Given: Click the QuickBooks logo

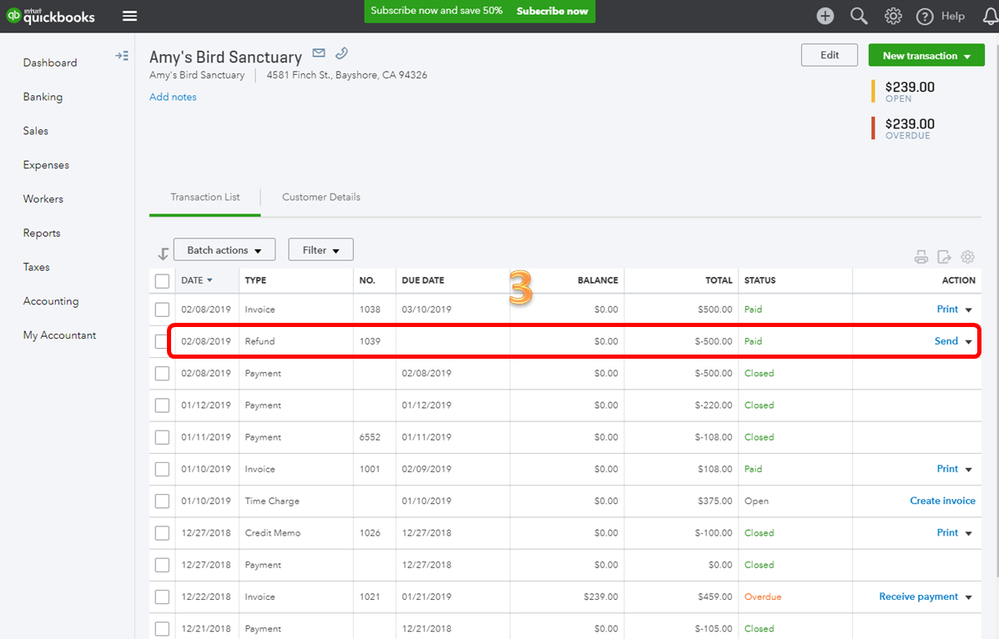Looking at the screenshot, I should [x=51, y=16].
